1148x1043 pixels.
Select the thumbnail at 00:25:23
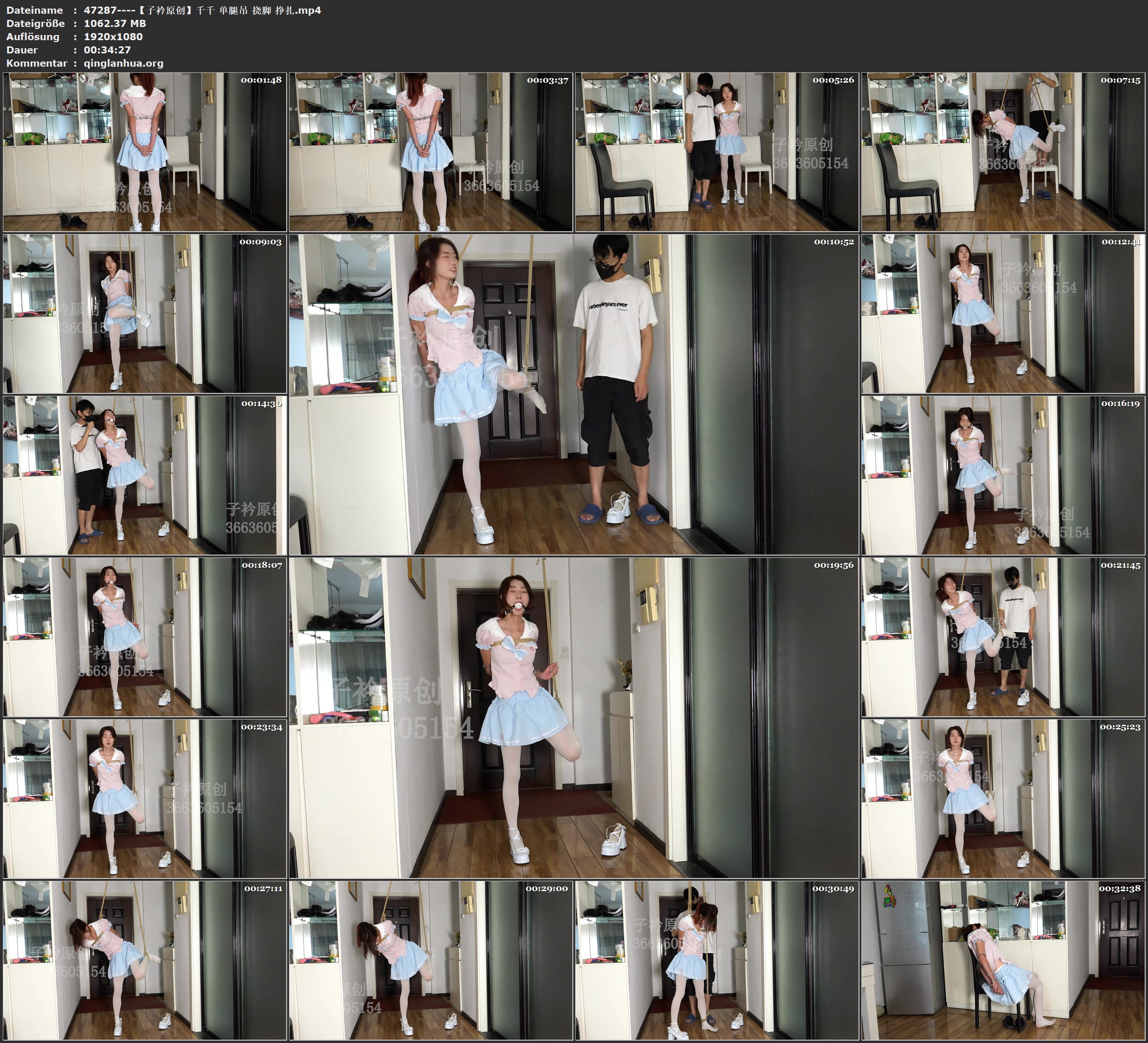1003,798
